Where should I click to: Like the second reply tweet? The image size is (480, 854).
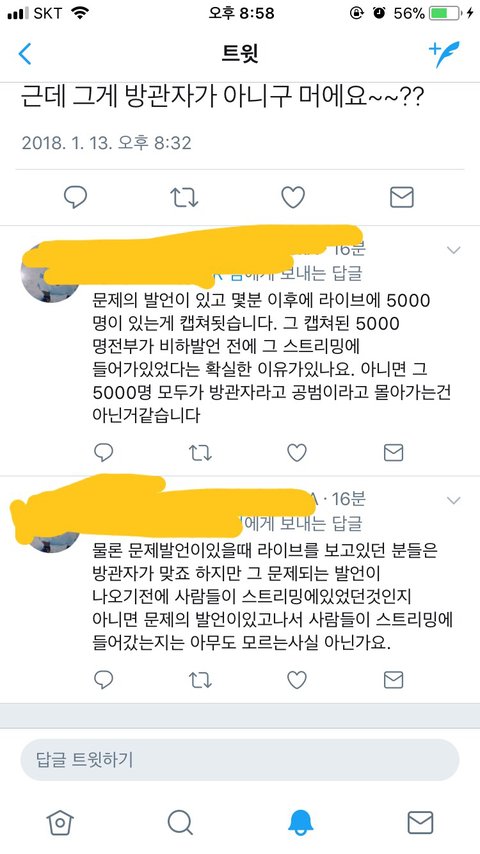click(297, 680)
